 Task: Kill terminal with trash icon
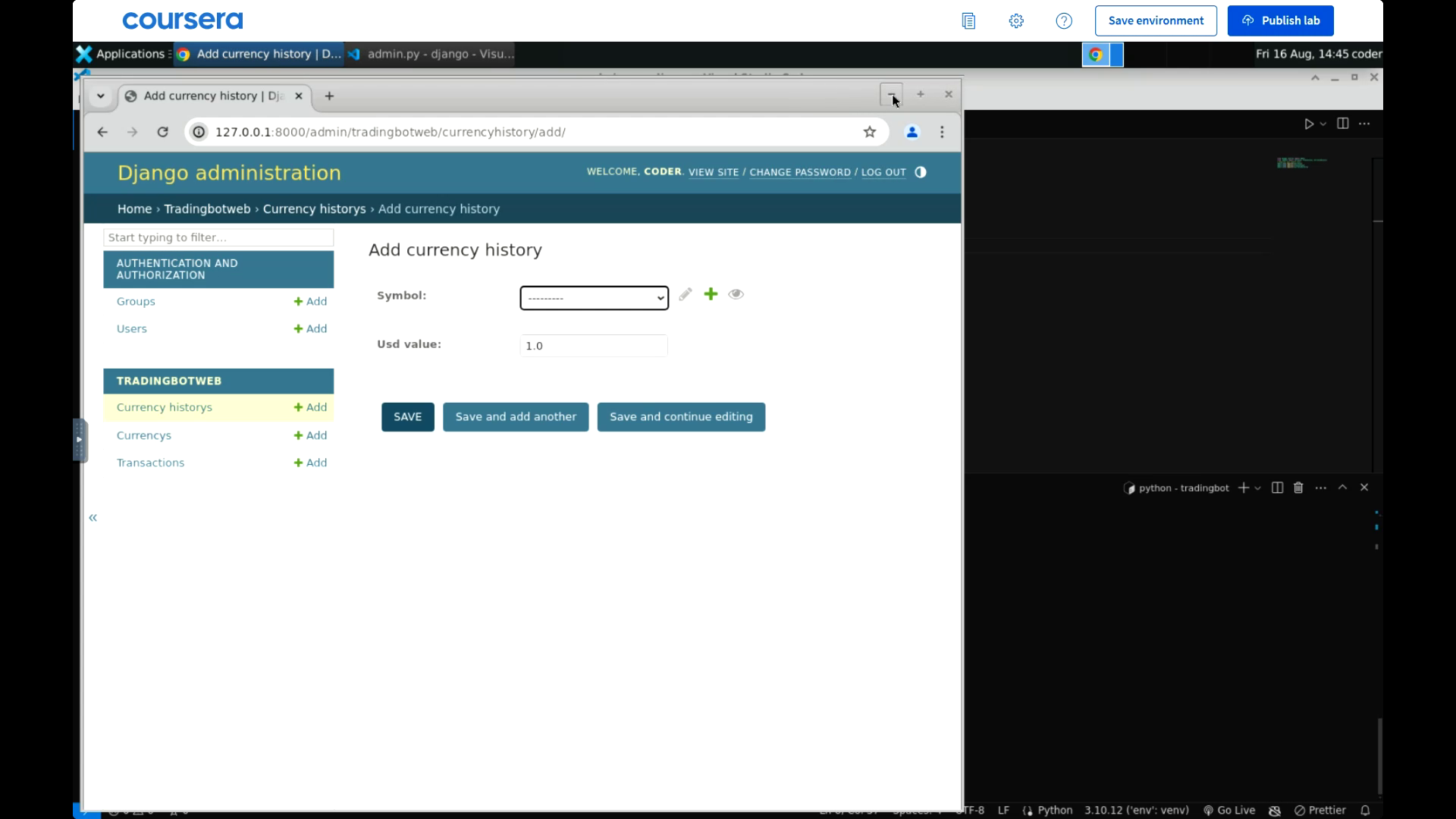click(1298, 488)
